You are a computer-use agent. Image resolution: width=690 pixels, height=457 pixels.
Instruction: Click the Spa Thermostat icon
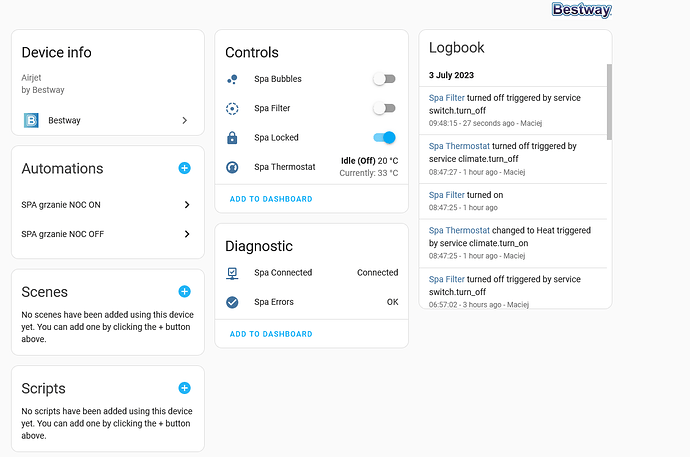pos(232,167)
